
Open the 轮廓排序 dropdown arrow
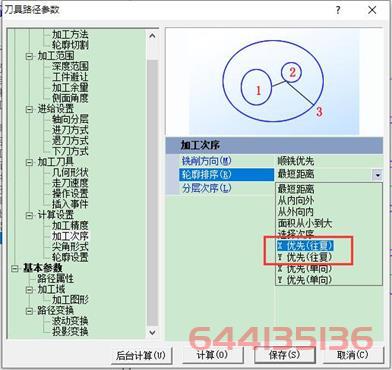(x=377, y=174)
